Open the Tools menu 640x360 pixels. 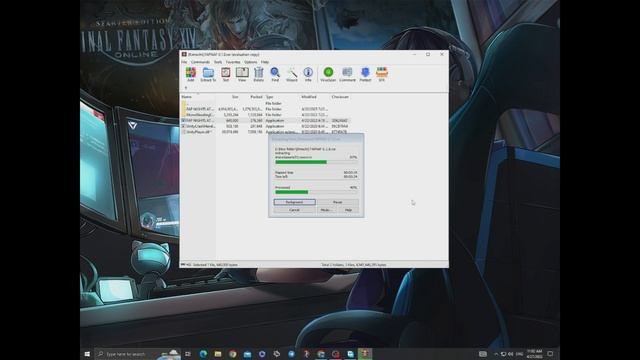(x=218, y=62)
